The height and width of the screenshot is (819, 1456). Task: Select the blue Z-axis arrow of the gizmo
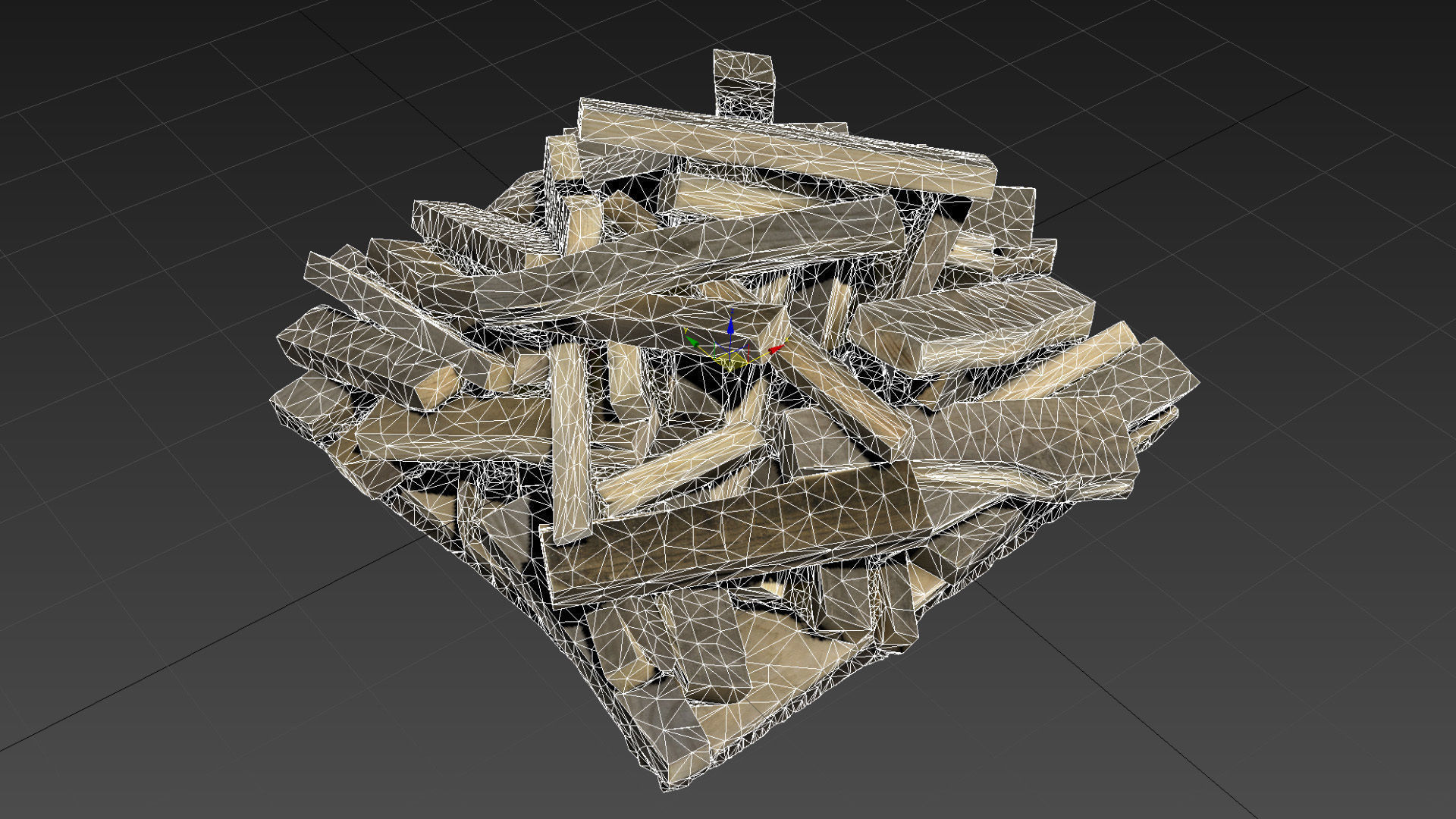(730, 326)
